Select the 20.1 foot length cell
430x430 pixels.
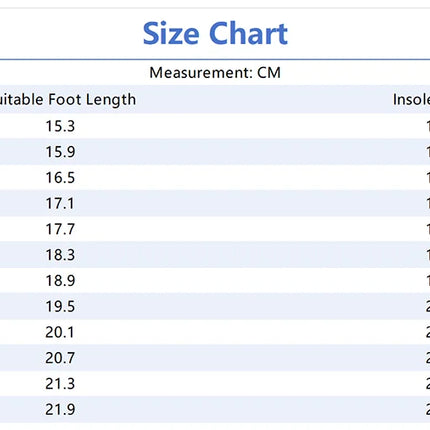pyautogui.click(x=60, y=332)
